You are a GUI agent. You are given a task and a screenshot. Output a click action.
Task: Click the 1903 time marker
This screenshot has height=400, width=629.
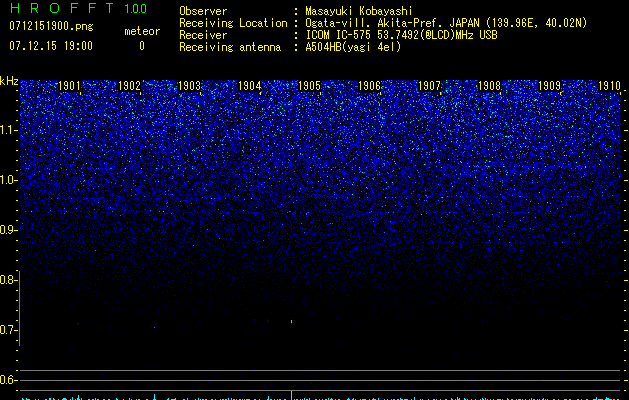[189, 86]
